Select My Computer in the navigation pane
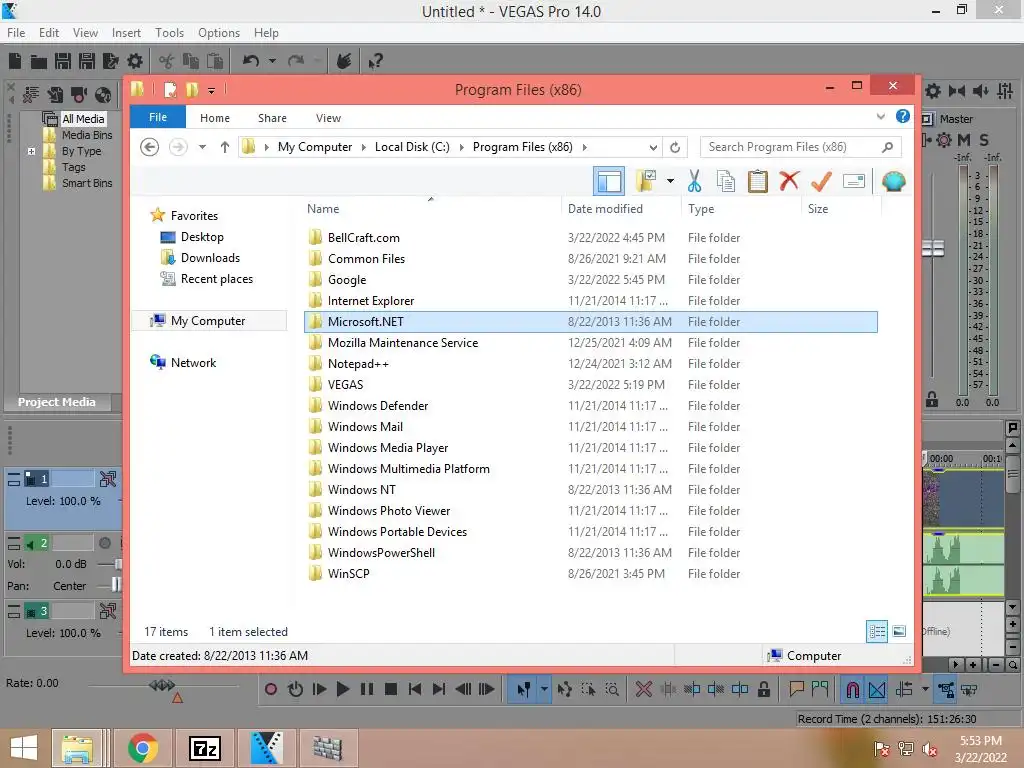The height and width of the screenshot is (768, 1024). (208, 321)
